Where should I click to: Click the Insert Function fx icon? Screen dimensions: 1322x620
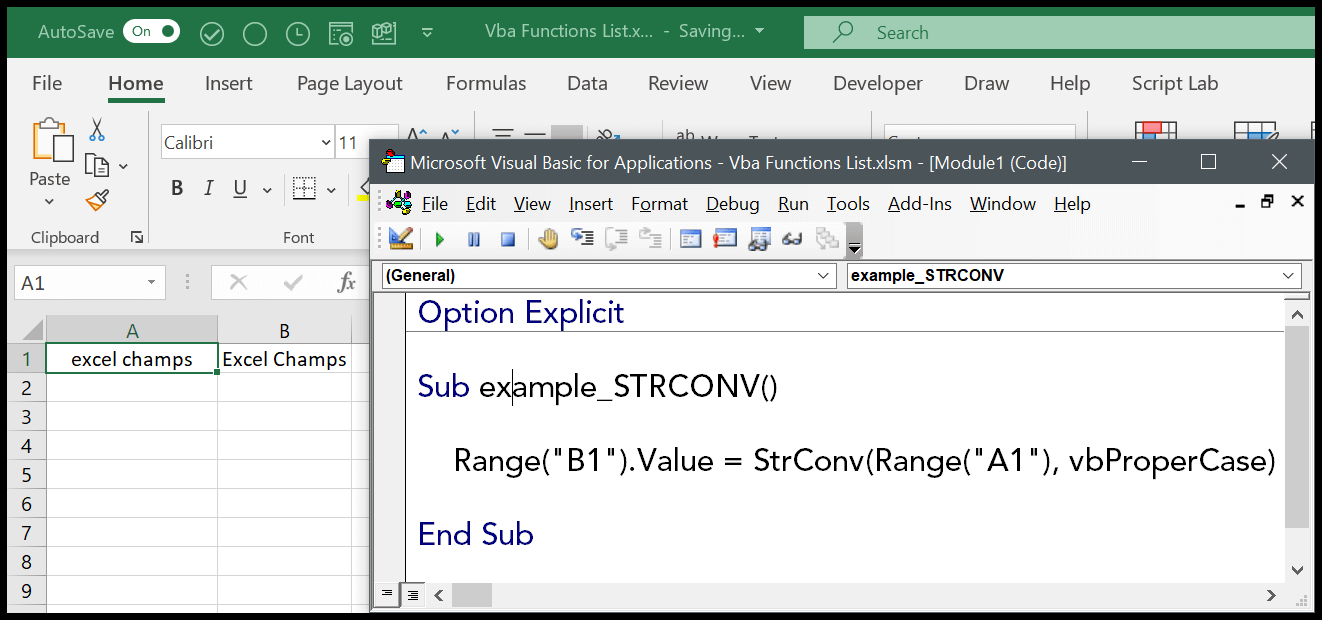tap(347, 283)
